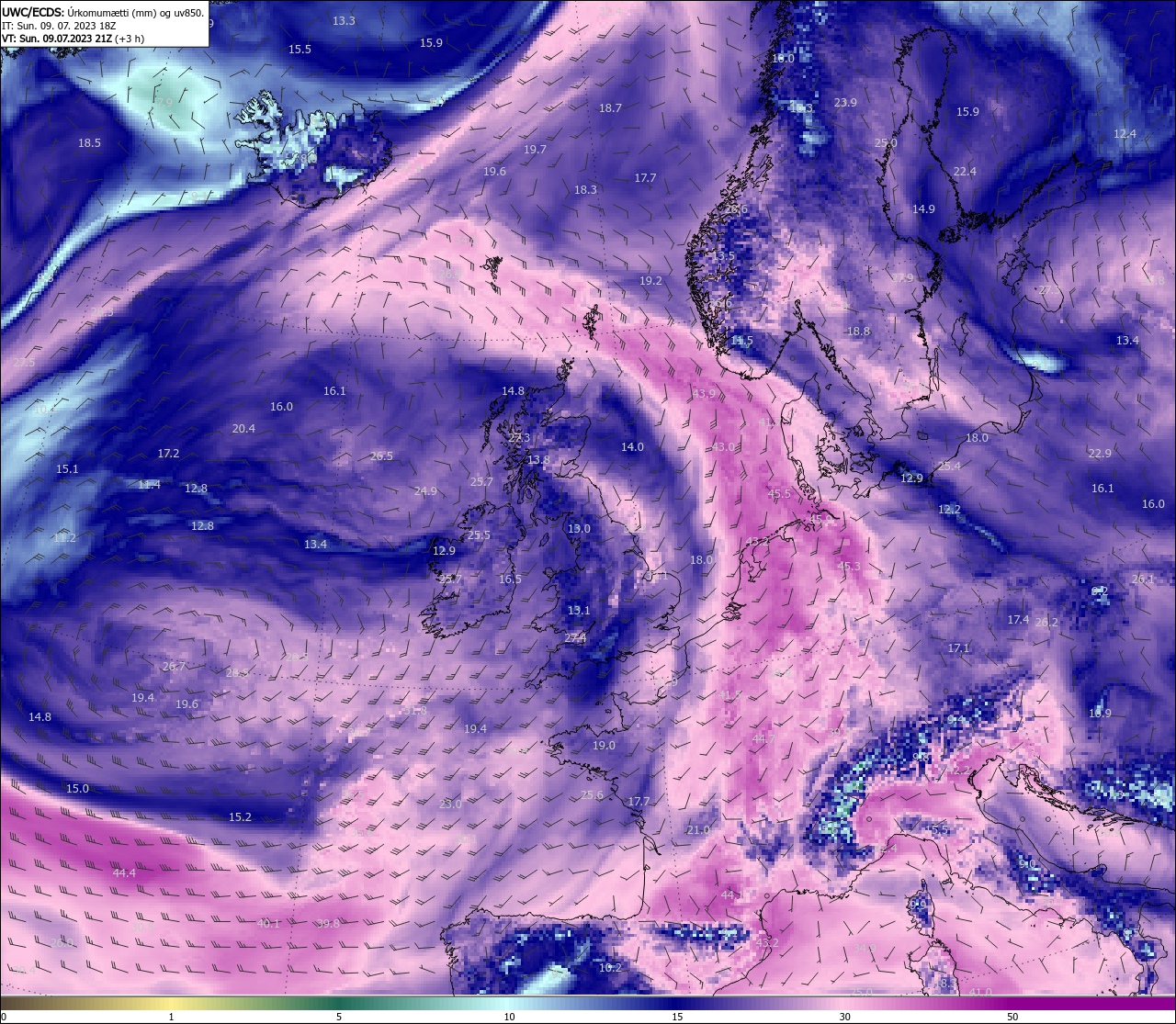The width and height of the screenshot is (1176, 1024).
Task: Click the "20.4" value over the Atlantic
Action: pyautogui.click(x=243, y=428)
